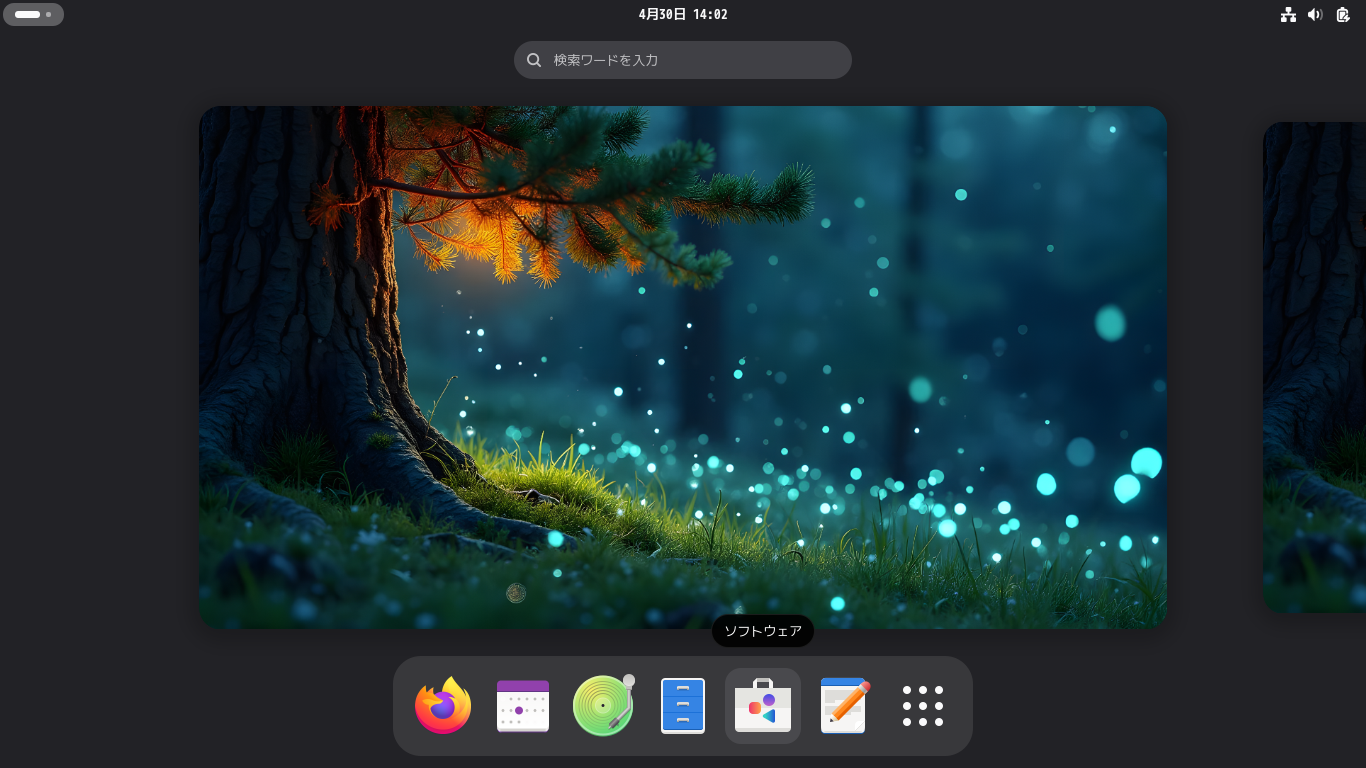Viewport: 1366px width, 768px height.
Task: Click the clipboard status icon top right
Action: click(1342, 14)
